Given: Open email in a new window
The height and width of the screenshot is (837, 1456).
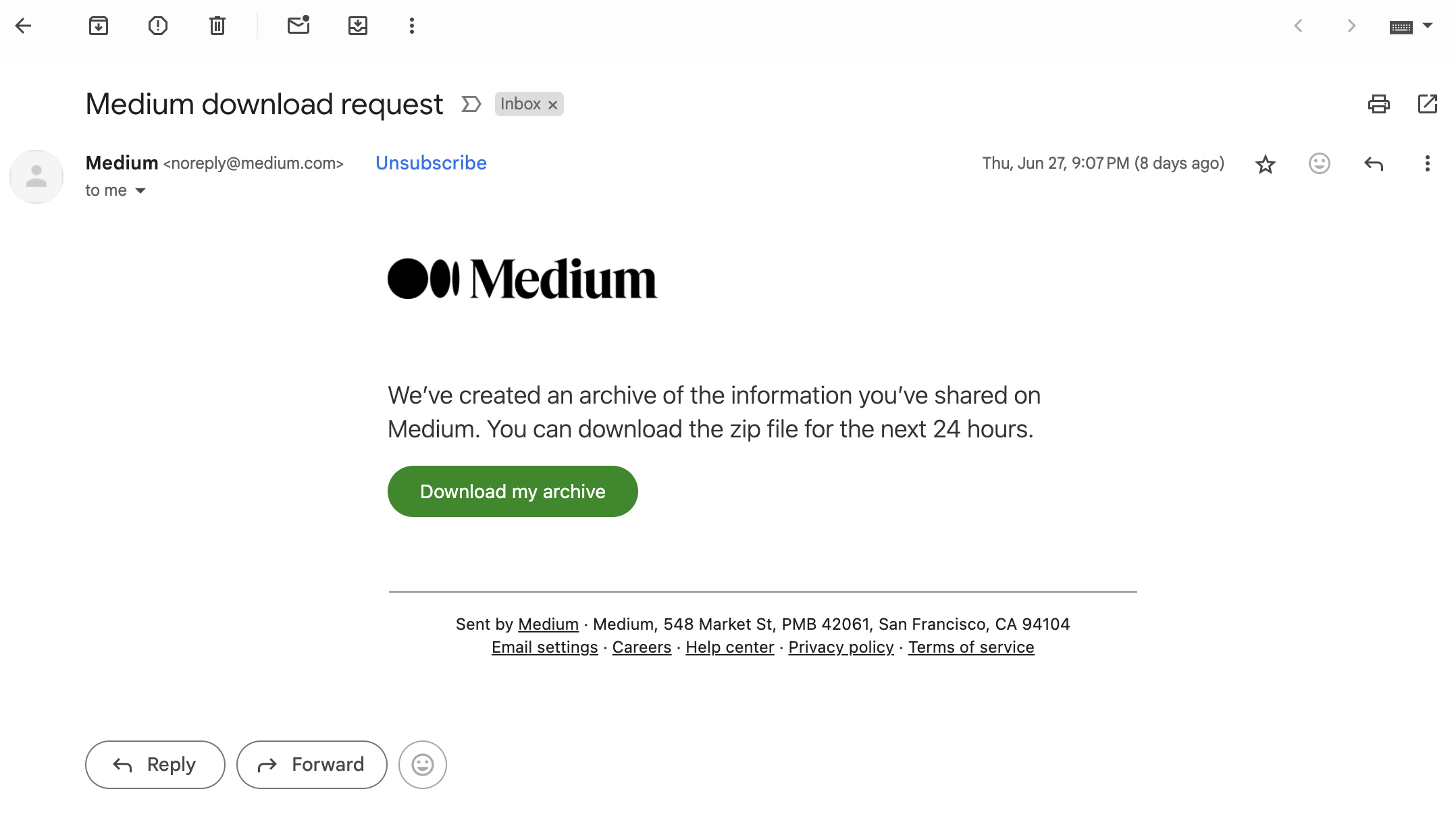Looking at the screenshot, I should (1427, 104).
